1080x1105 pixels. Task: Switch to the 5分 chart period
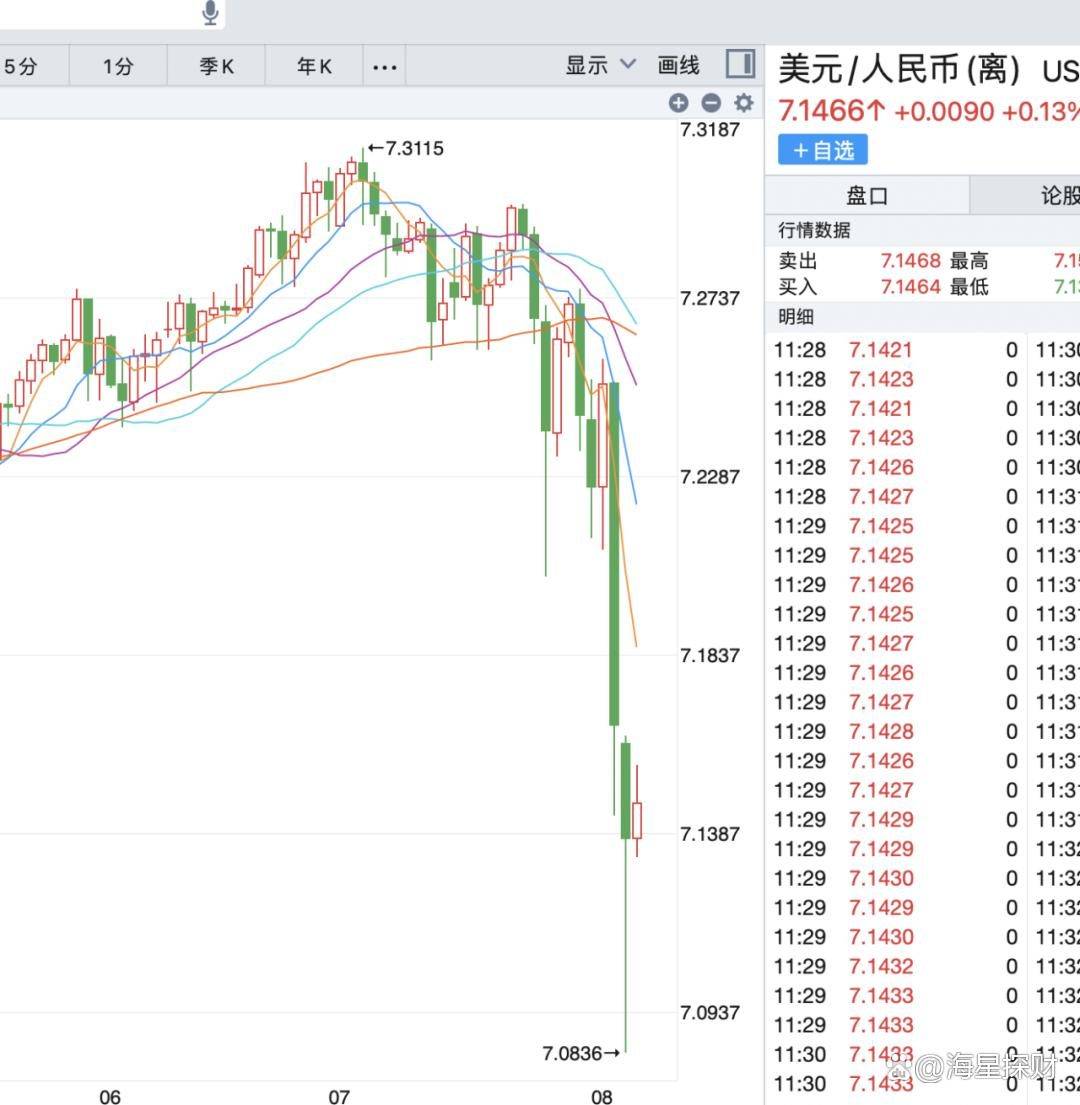[x=21, y=67]
